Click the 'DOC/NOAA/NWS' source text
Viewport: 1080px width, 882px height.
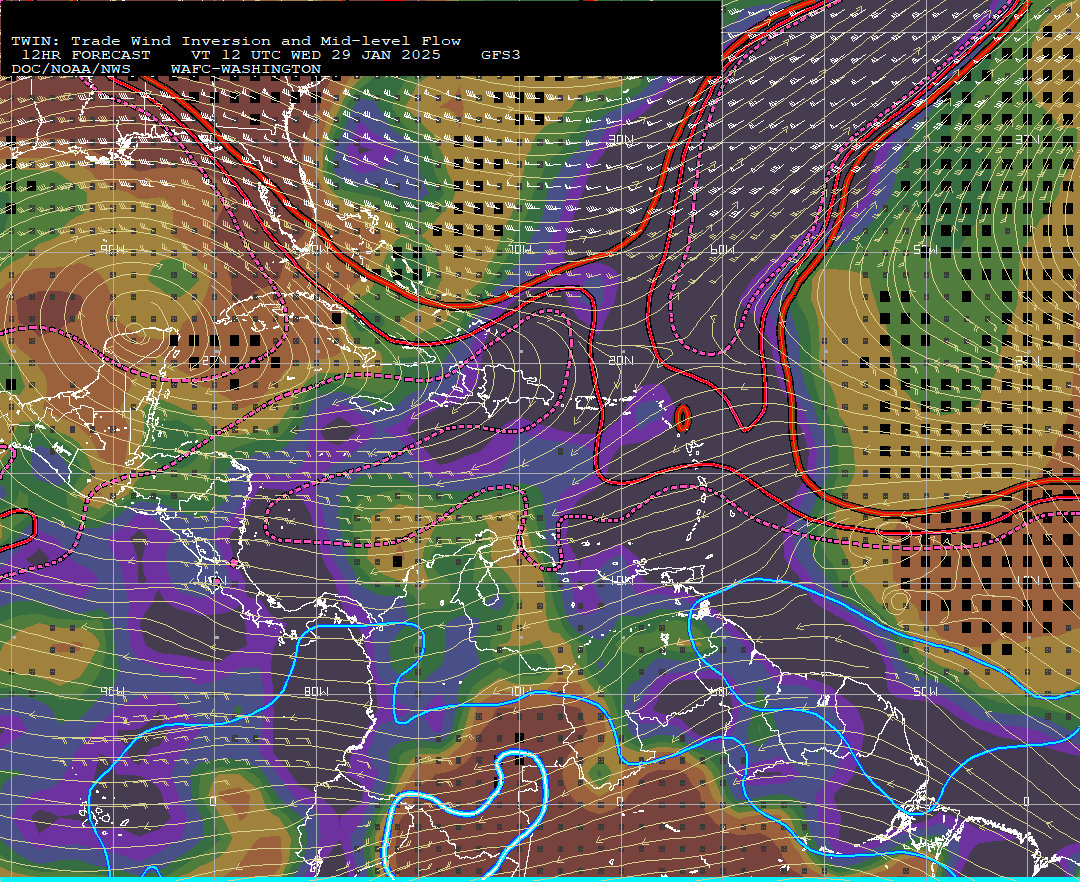tap(71, 70)
